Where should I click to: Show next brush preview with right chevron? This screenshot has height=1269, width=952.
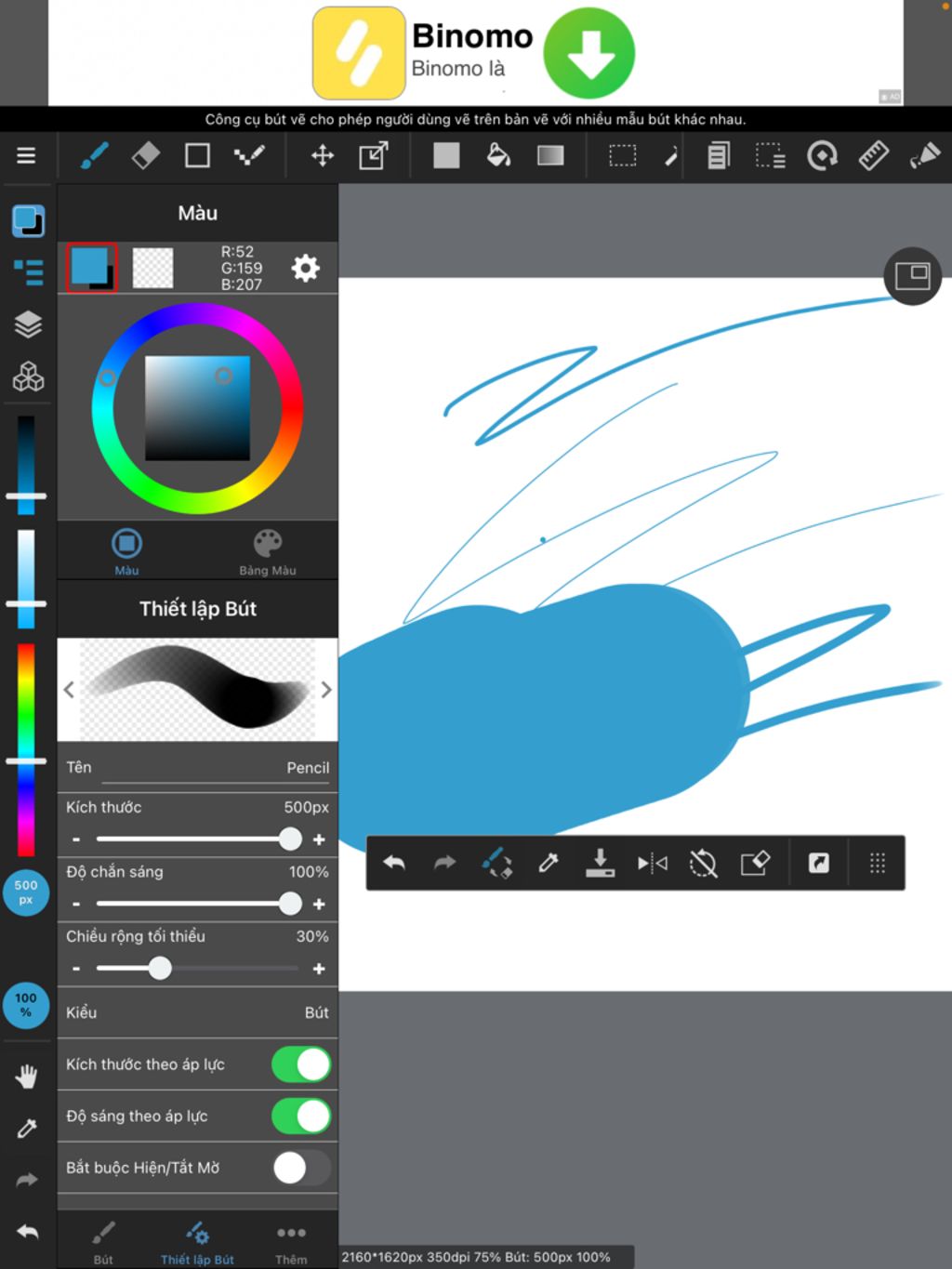point(326,690)
